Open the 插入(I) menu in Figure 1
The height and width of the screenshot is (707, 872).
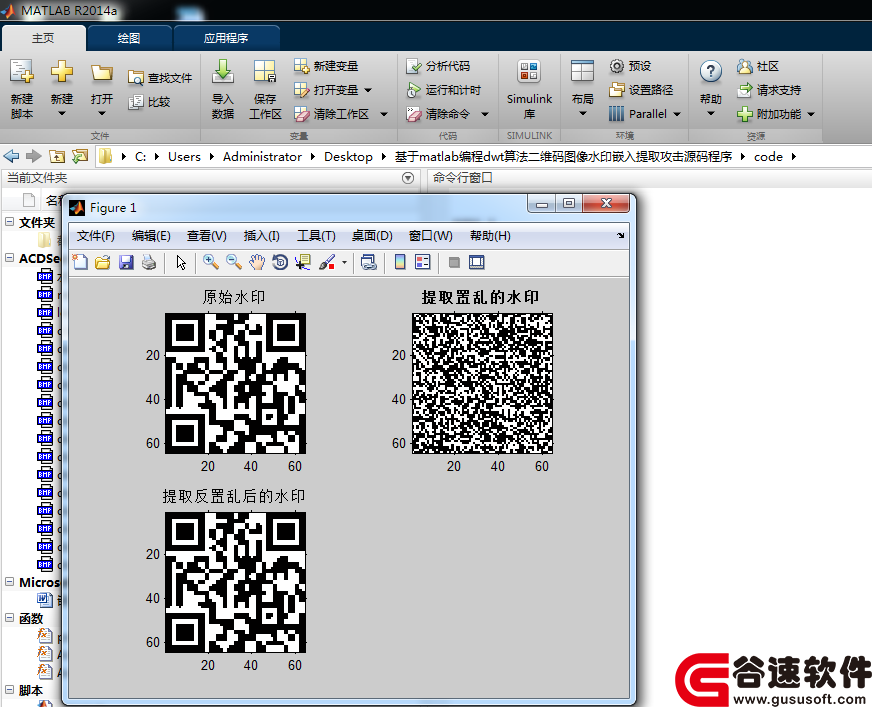pos(261,236)
